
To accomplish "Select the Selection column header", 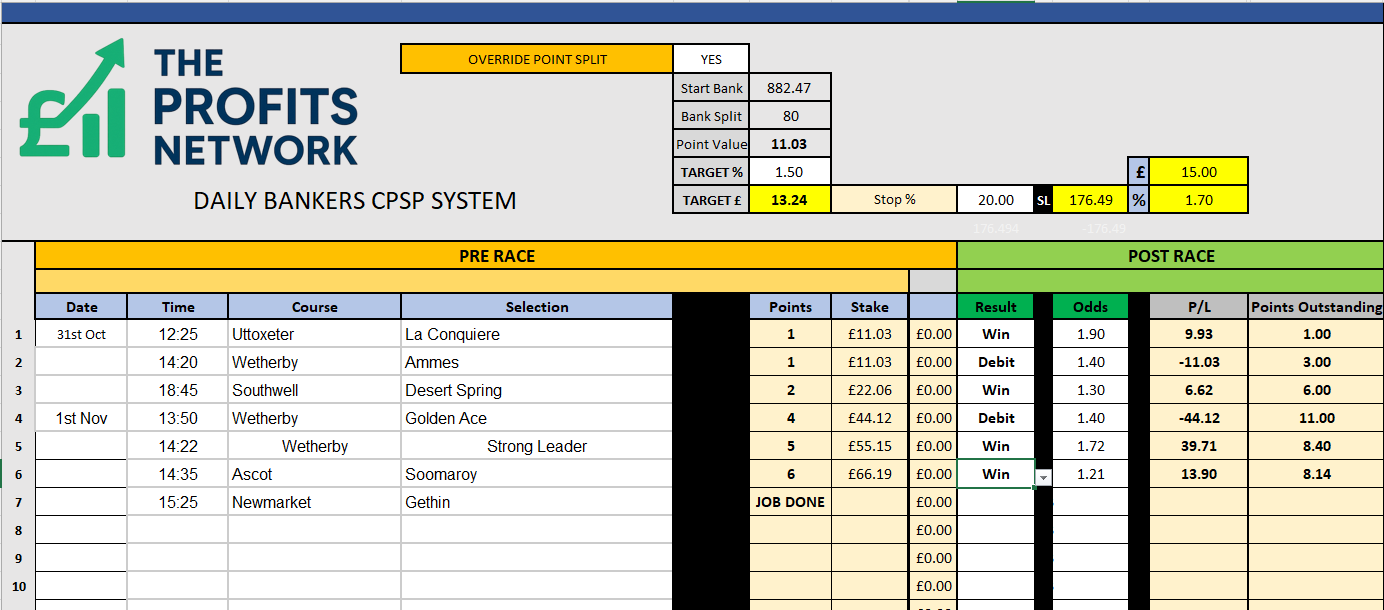I will click(x=537, y=307).
